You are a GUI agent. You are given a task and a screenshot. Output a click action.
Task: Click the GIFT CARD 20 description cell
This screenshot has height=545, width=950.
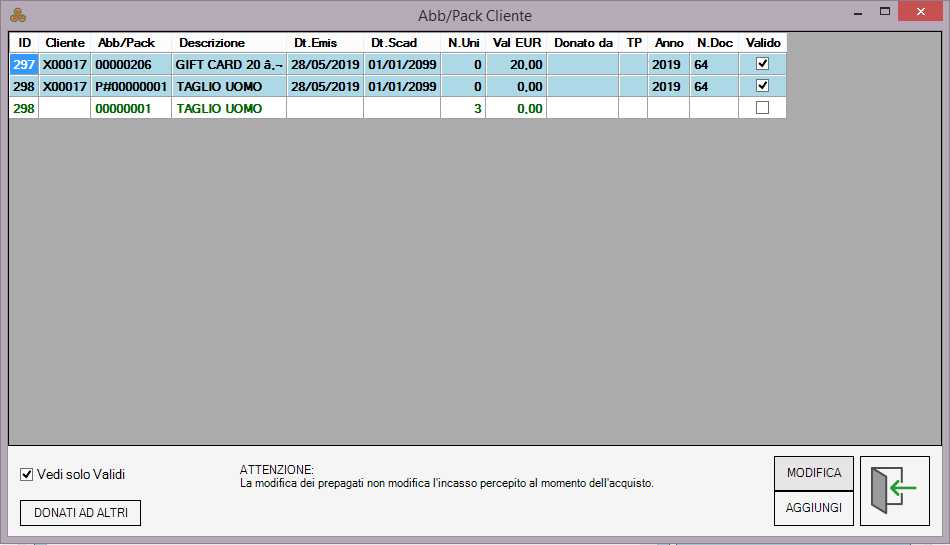pos(229,64)
